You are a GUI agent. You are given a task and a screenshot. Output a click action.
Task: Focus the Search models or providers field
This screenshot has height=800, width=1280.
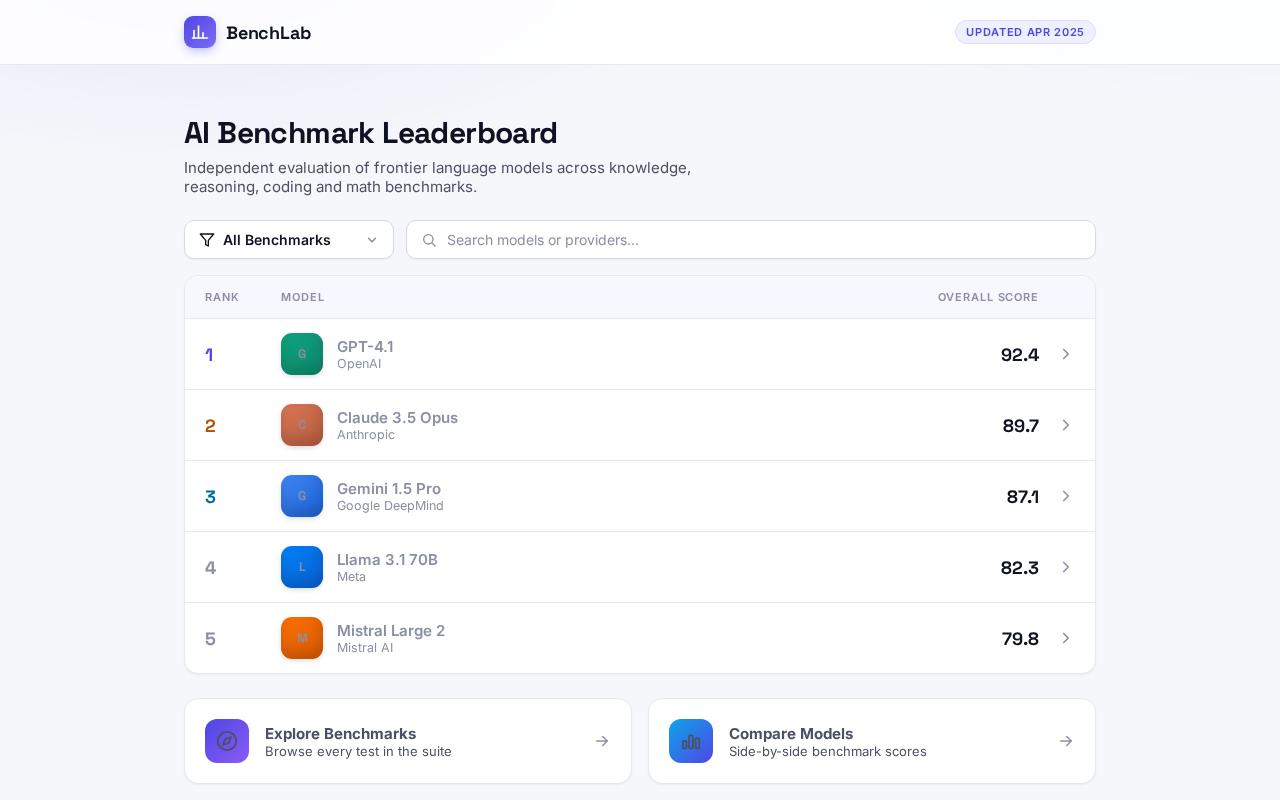pyautogui.click(x=751, y=240)
